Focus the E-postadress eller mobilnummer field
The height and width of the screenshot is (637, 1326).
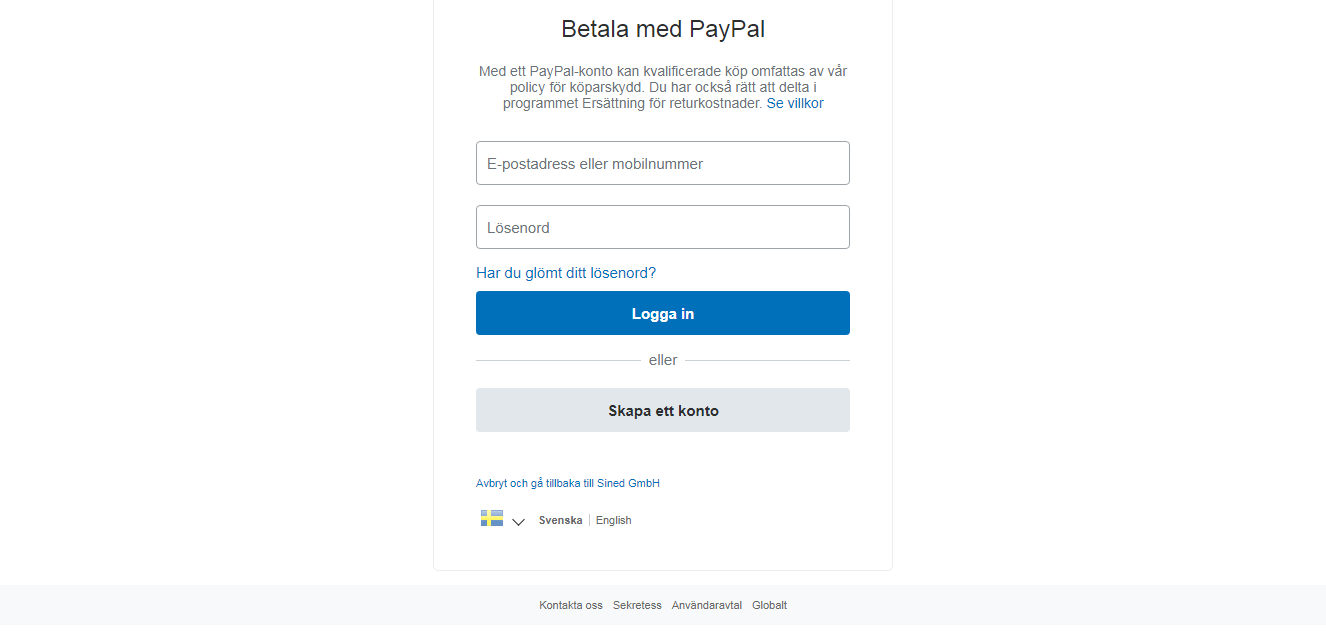[663, 163]
